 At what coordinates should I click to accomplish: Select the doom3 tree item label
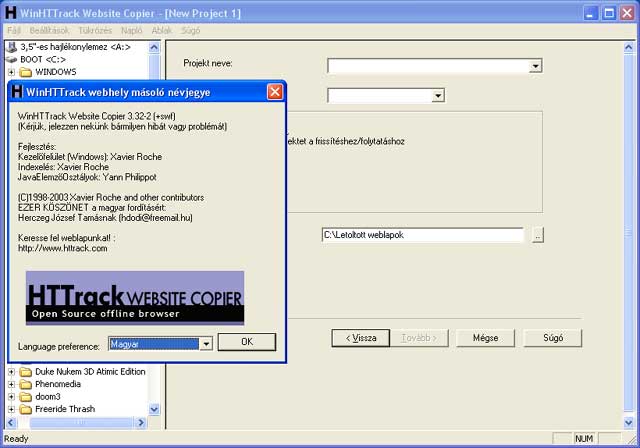click(x=48, y=397)
